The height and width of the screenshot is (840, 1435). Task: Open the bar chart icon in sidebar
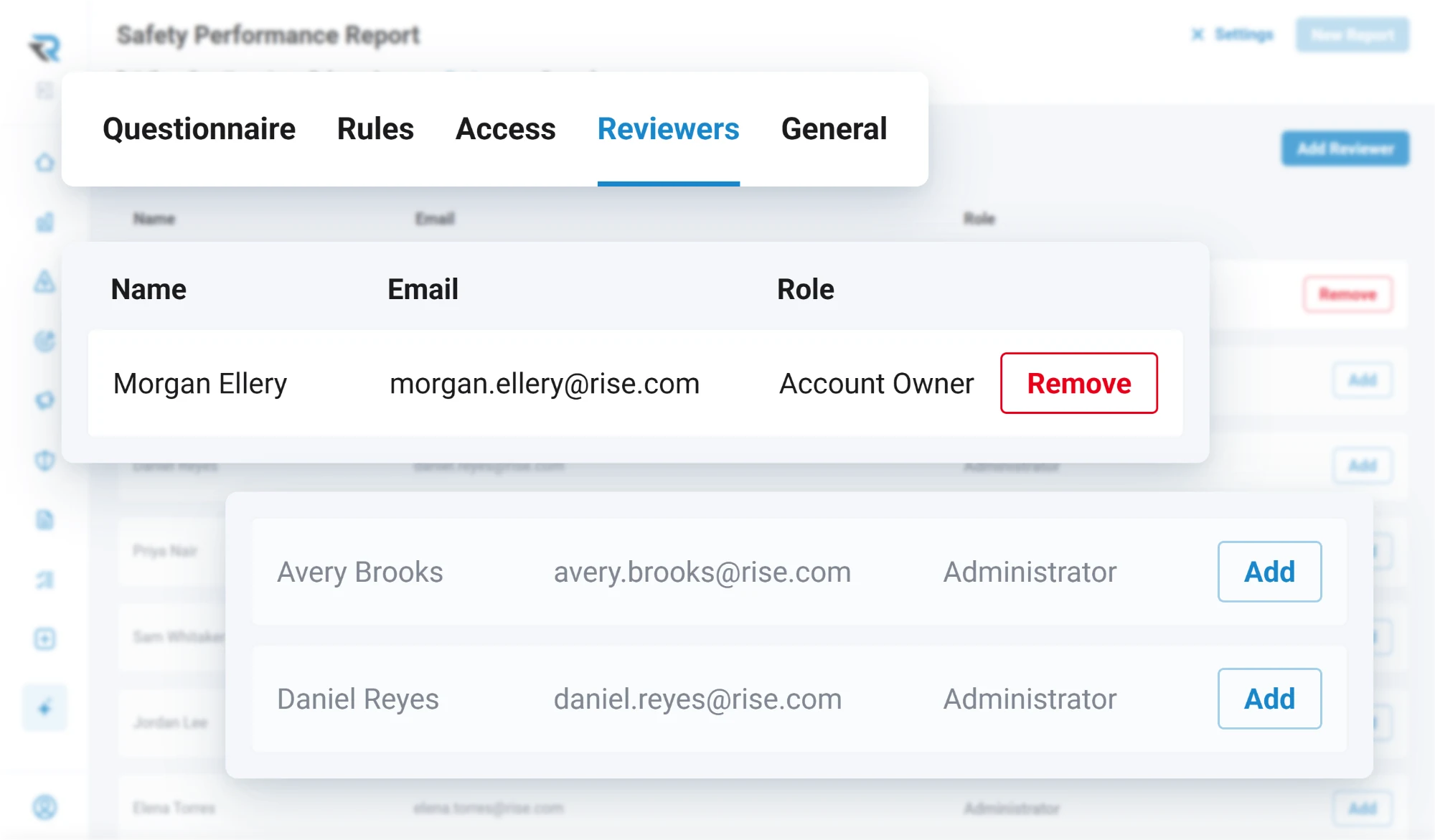click(44, 222)
